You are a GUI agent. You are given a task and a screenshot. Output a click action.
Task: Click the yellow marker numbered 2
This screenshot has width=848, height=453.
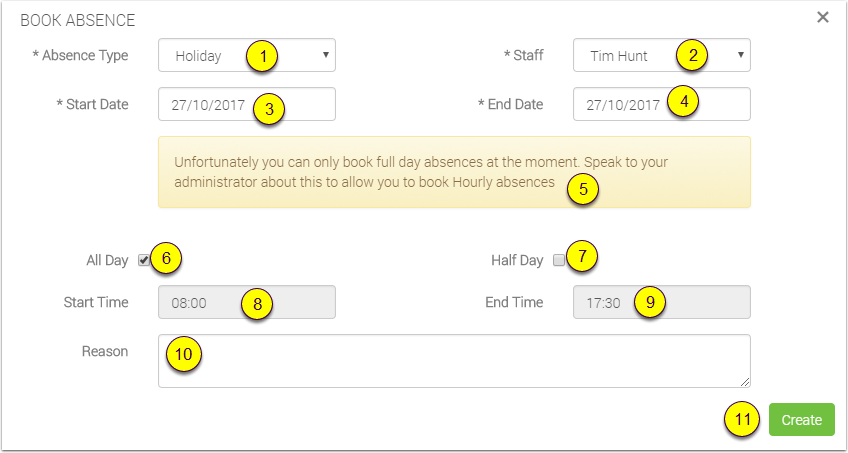click(x=691, y=56)
